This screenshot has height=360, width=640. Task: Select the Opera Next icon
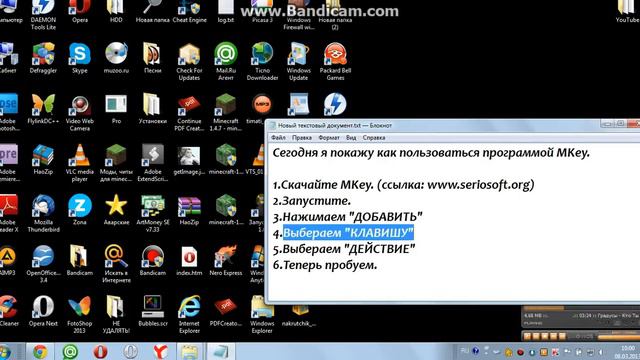click(x=43, y=311)
